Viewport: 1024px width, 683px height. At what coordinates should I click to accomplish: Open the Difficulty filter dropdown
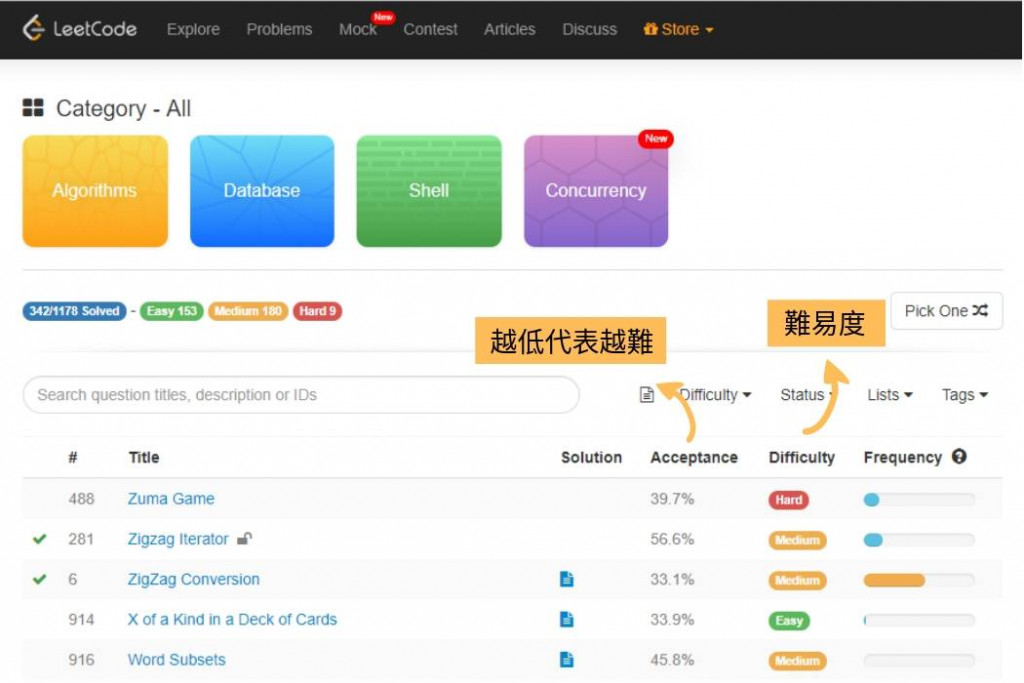(x=716, y=395)
